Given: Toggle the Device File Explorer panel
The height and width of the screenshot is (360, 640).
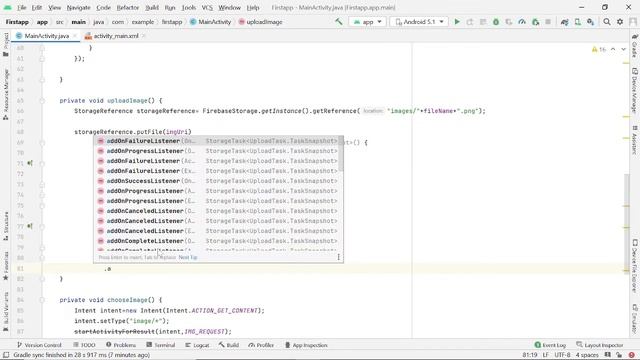Looking at the screenshot, I should (x=634, y=266).
